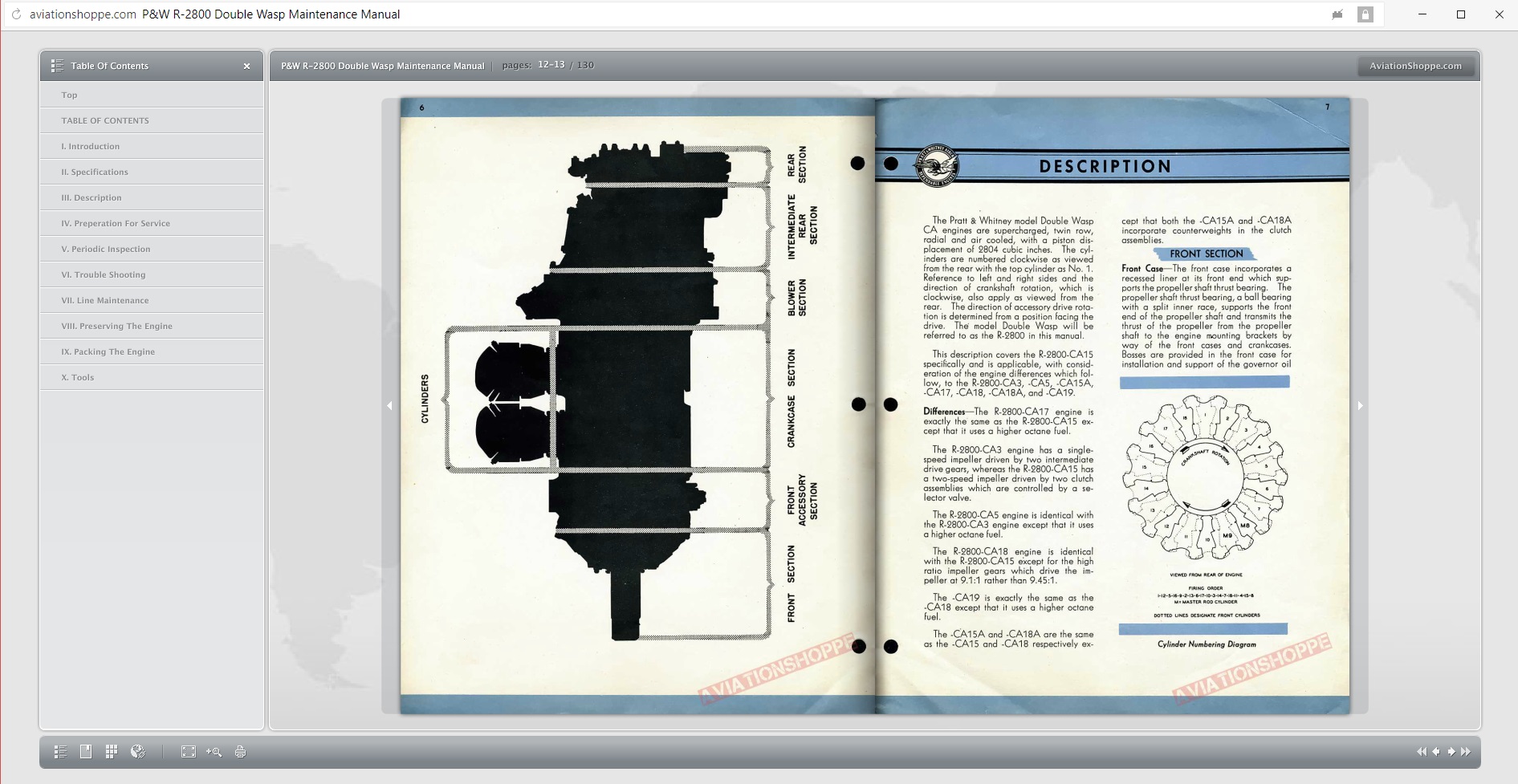Click the page number field '12-13'
The height and width of the screenshot is (784, 1518).
[x=551, y=65]
